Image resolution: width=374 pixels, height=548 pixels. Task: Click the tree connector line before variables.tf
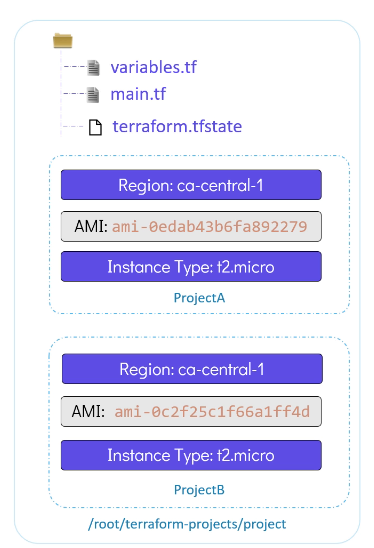(75, 66)
